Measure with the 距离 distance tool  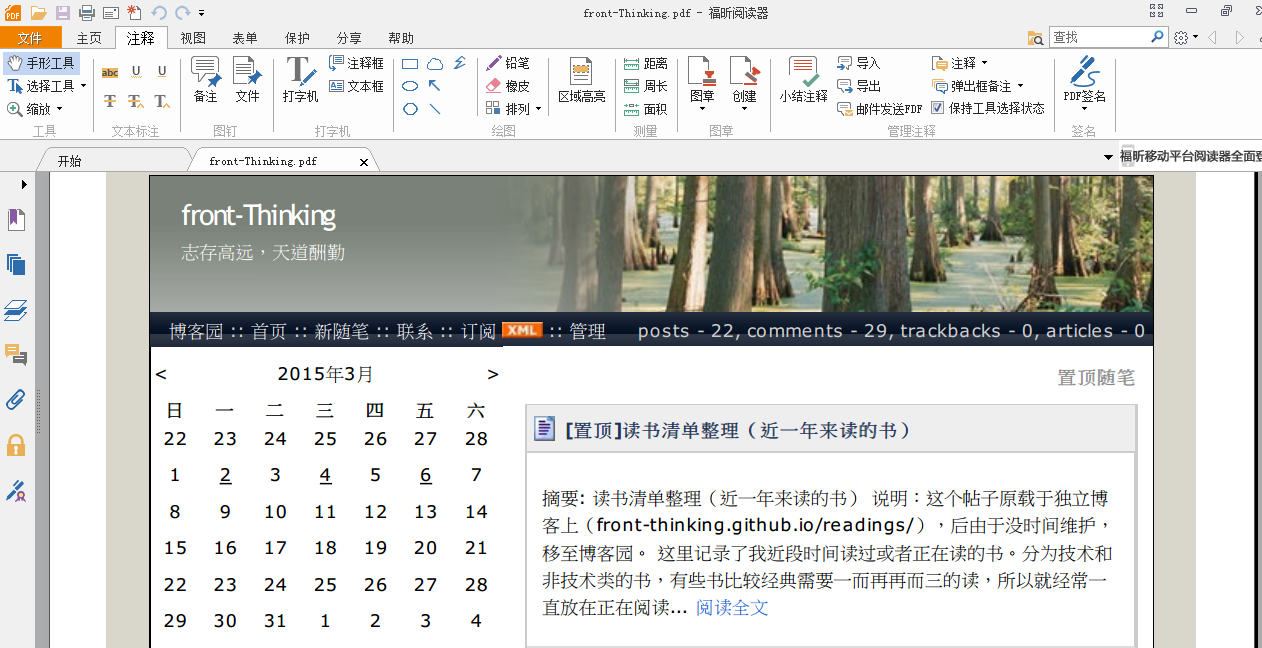645,63
